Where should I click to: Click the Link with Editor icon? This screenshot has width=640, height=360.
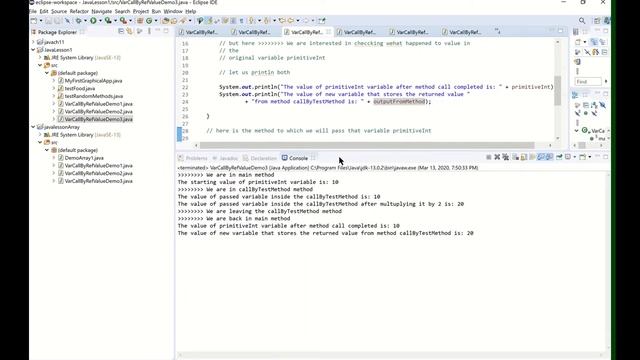pos(130,31)
